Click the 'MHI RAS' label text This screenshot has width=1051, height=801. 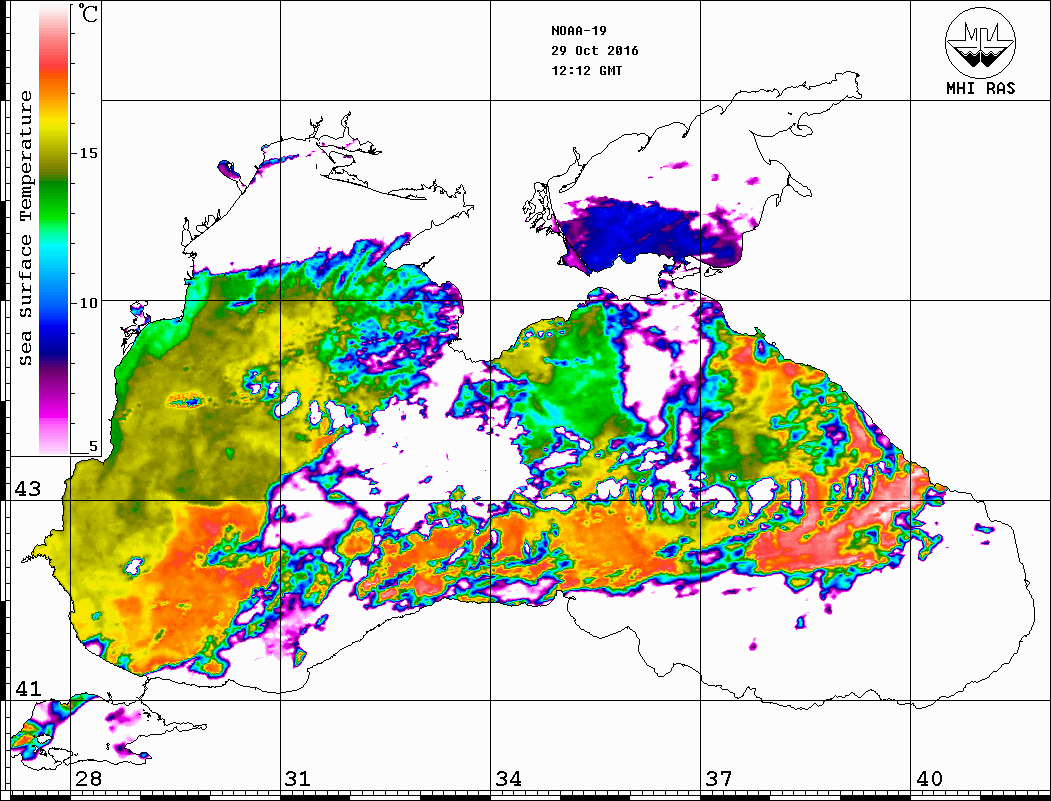[981, 88]
